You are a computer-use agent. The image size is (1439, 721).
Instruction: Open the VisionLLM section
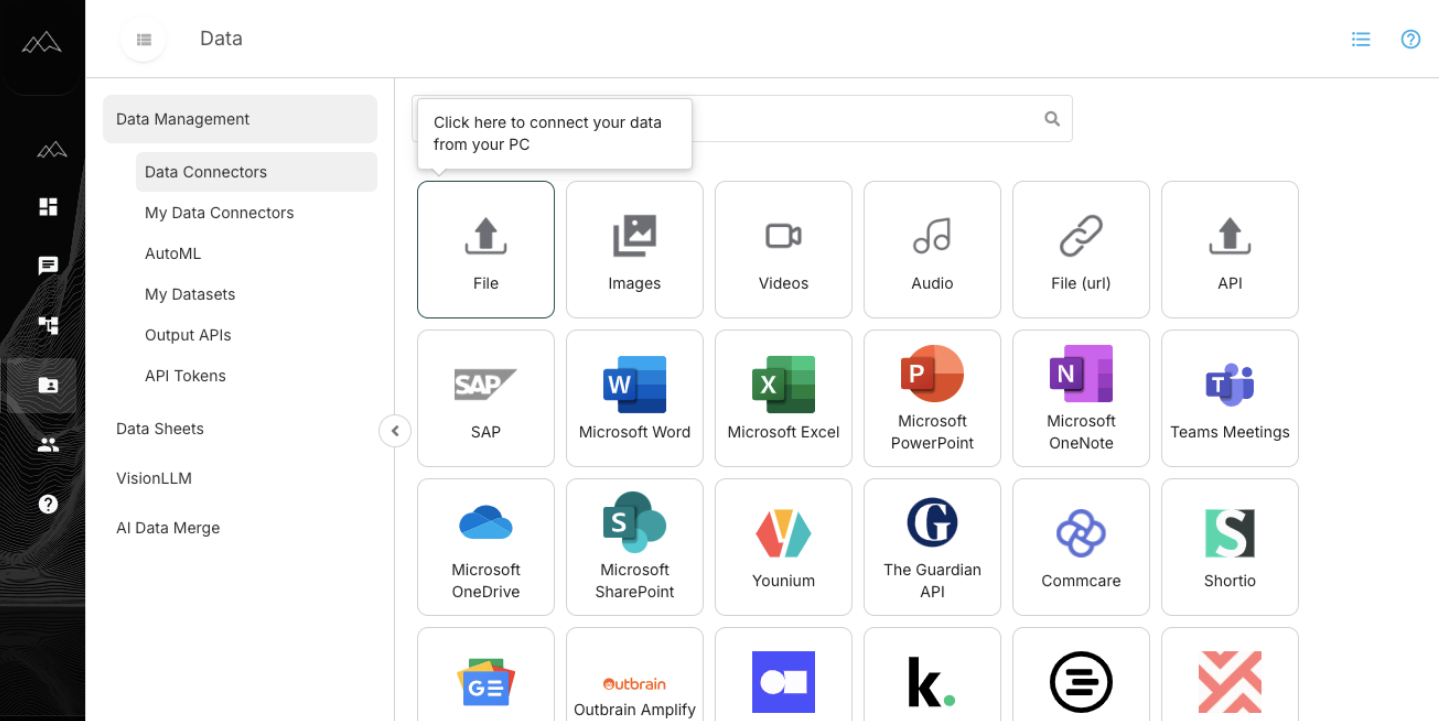click(x=154, y=478)
